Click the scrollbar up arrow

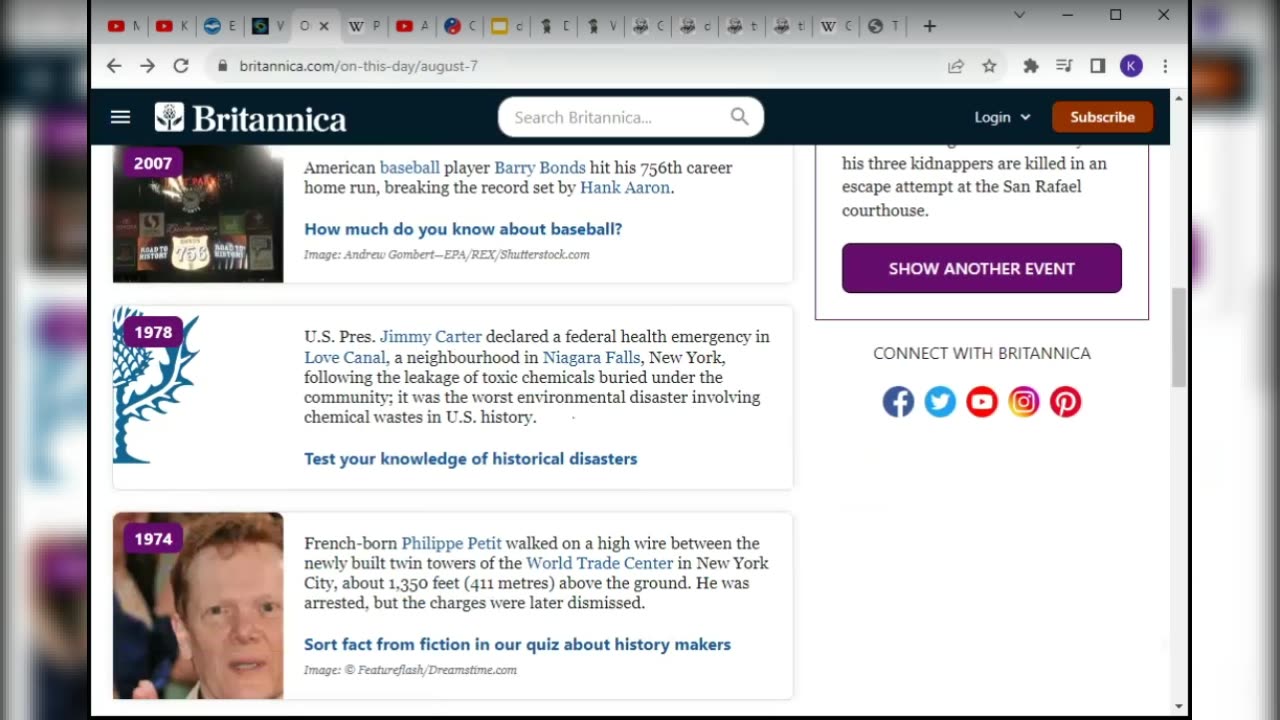point(1179,98)
